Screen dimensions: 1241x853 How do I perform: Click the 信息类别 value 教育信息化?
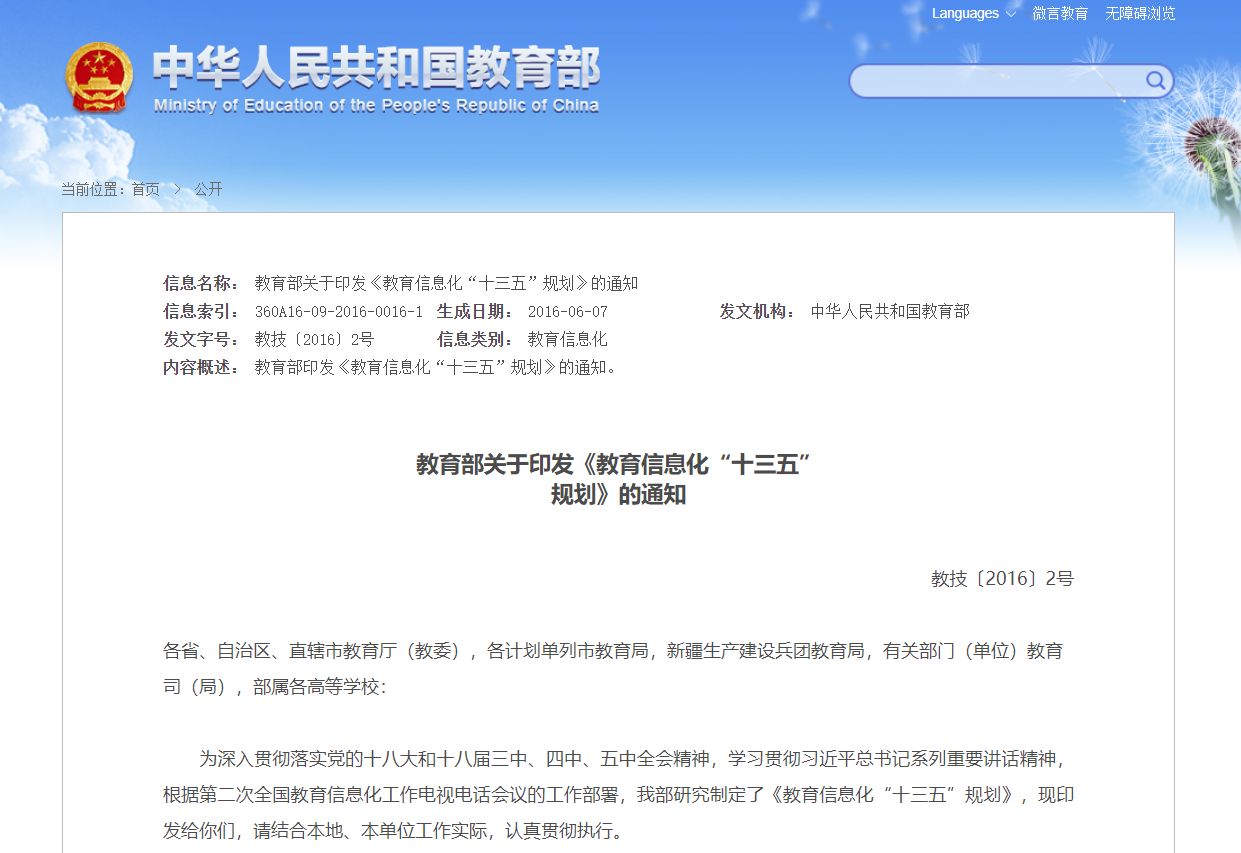[x=567, y=339]
